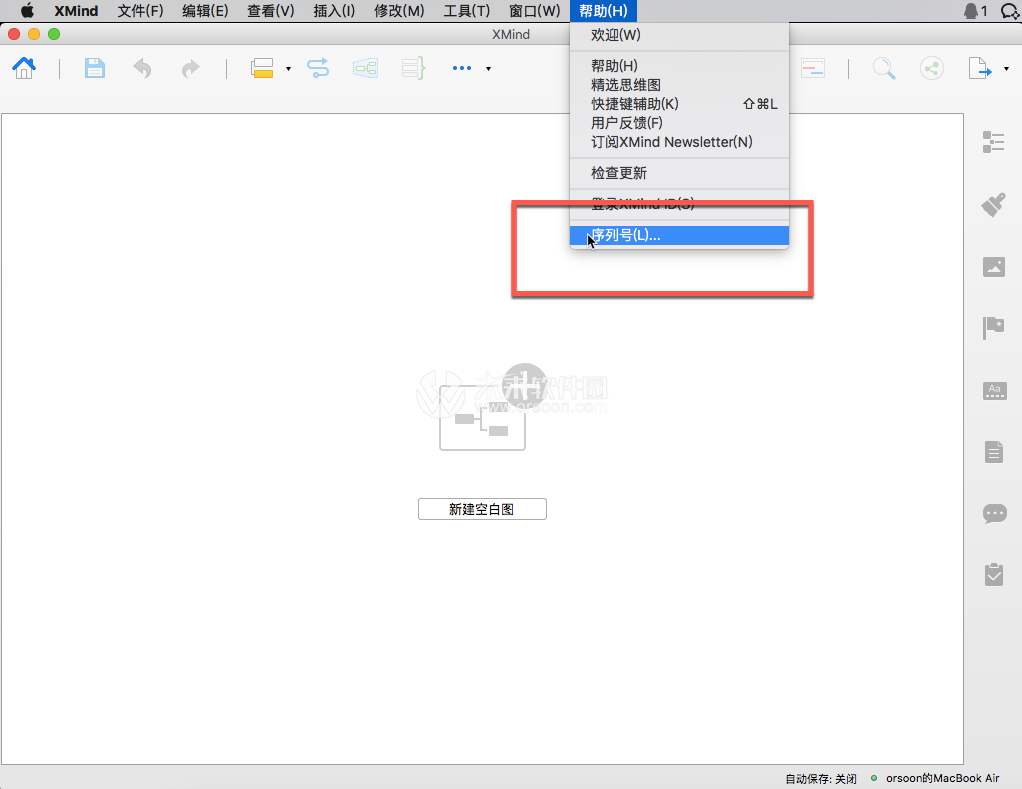This screenshot has height=789, width=1022.
Task: Open the XMind application menu
Action: (76, 11)
